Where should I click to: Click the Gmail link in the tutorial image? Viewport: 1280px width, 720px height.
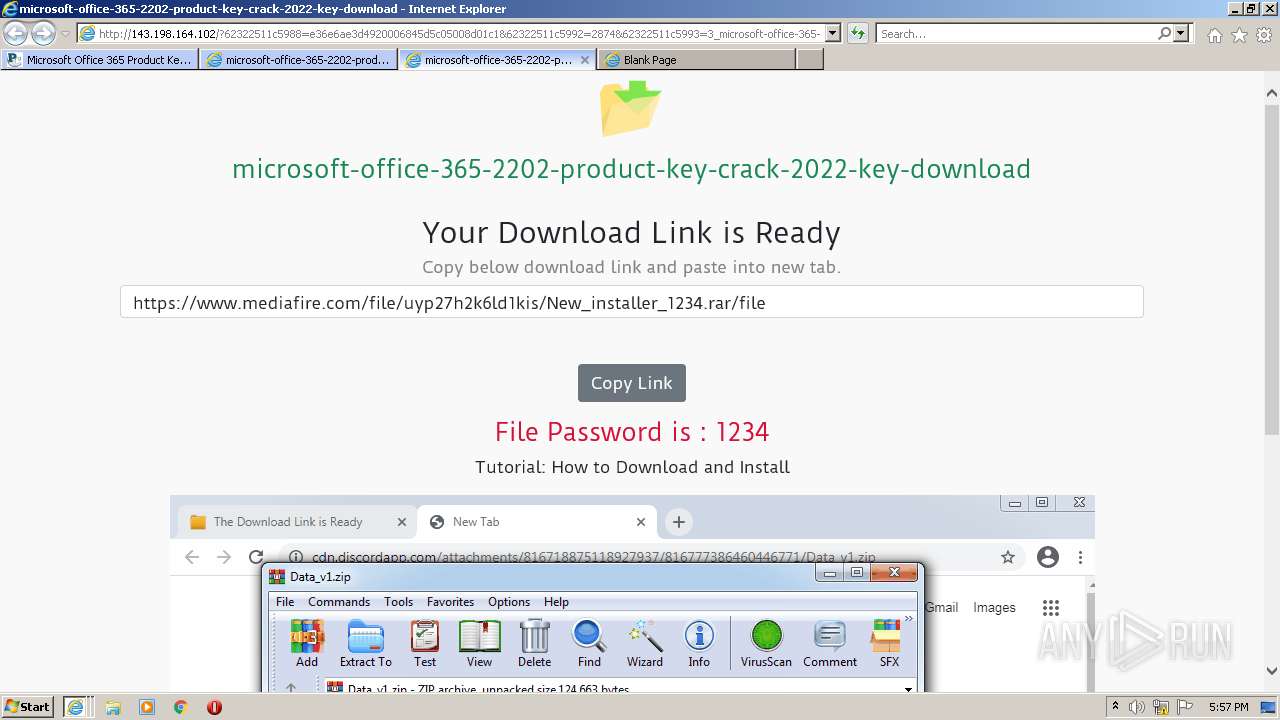941,607
